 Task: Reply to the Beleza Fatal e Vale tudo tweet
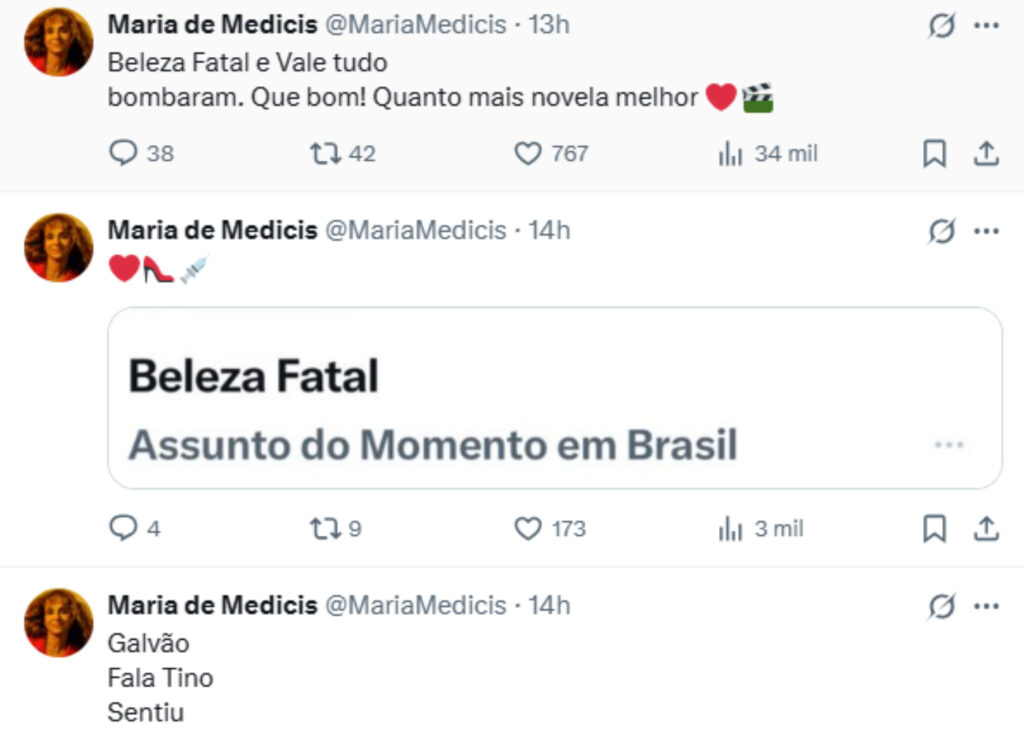122,153
